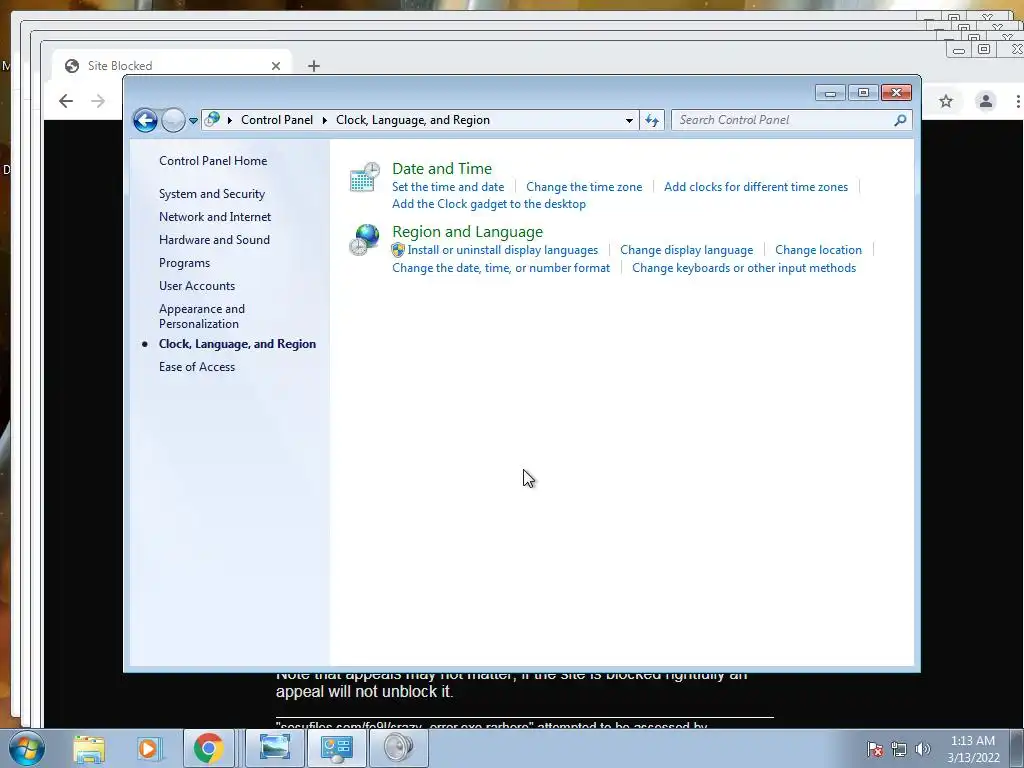Open User Accounts category
The image size is (1024, 768).
(197, 286)
